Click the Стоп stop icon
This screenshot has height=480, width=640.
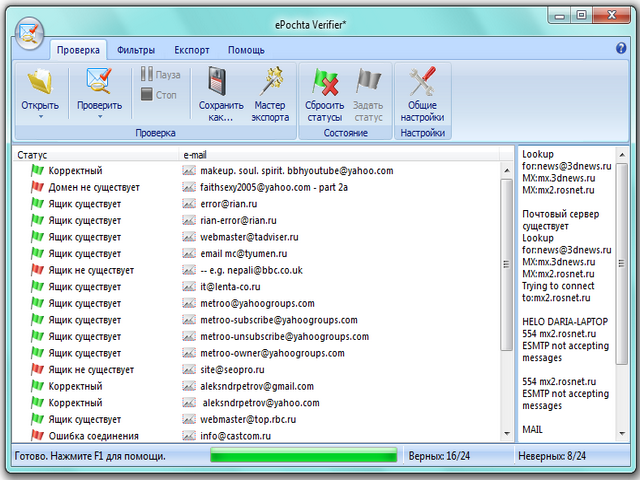147,94
